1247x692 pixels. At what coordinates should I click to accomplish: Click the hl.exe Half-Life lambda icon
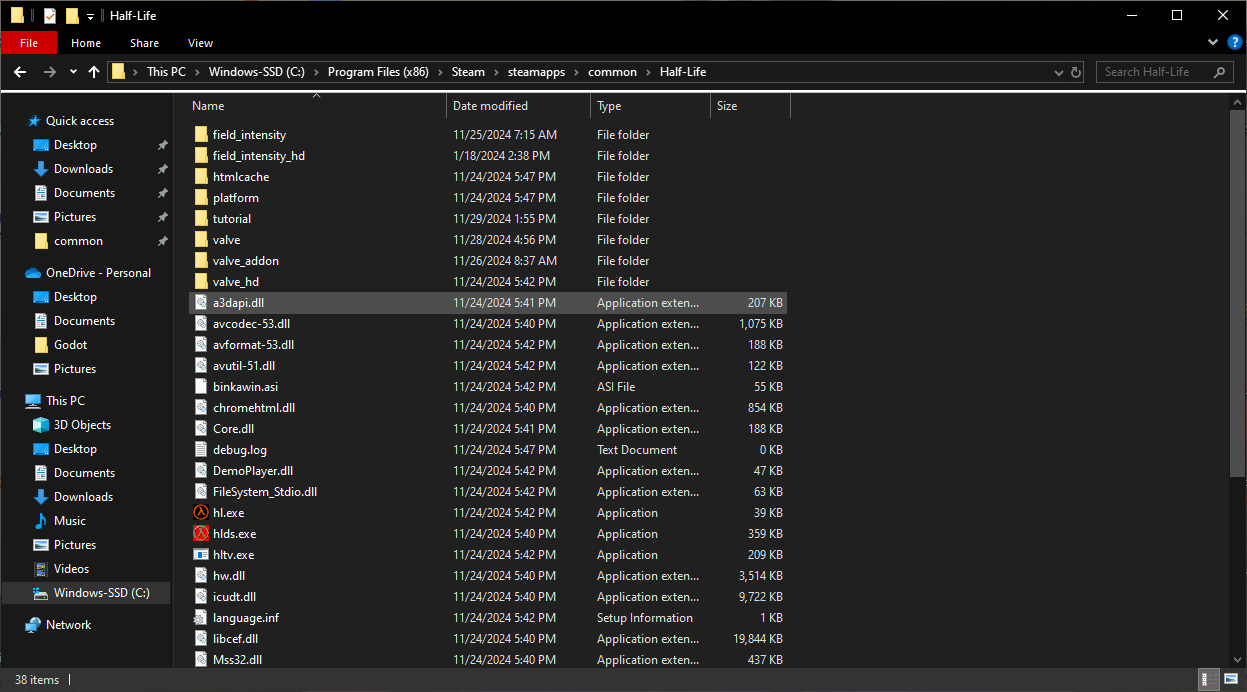coord(200,513)
